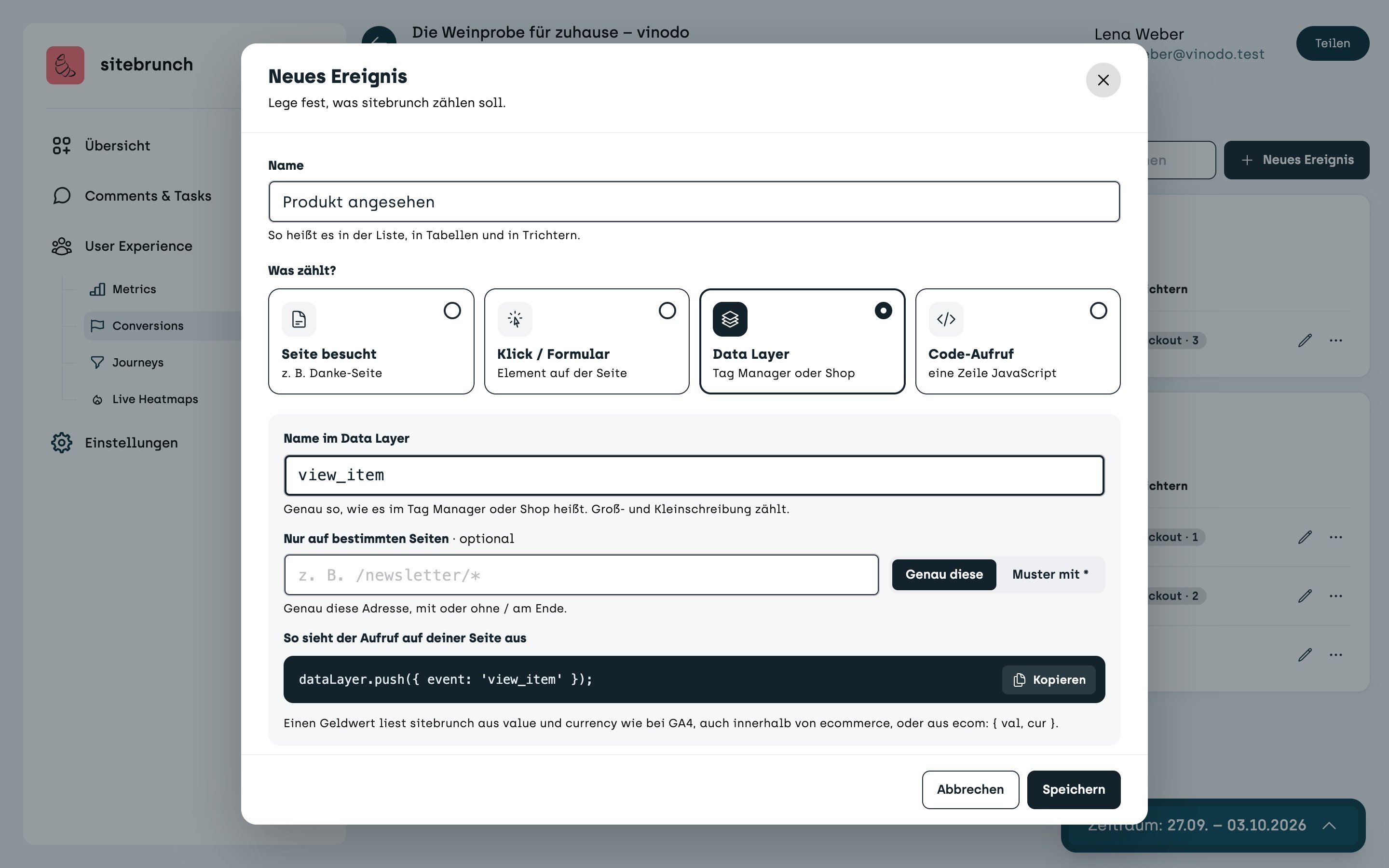Click the sitebrunch brand name
Viewport: 1389px width, 868px height.
(146, 64)
